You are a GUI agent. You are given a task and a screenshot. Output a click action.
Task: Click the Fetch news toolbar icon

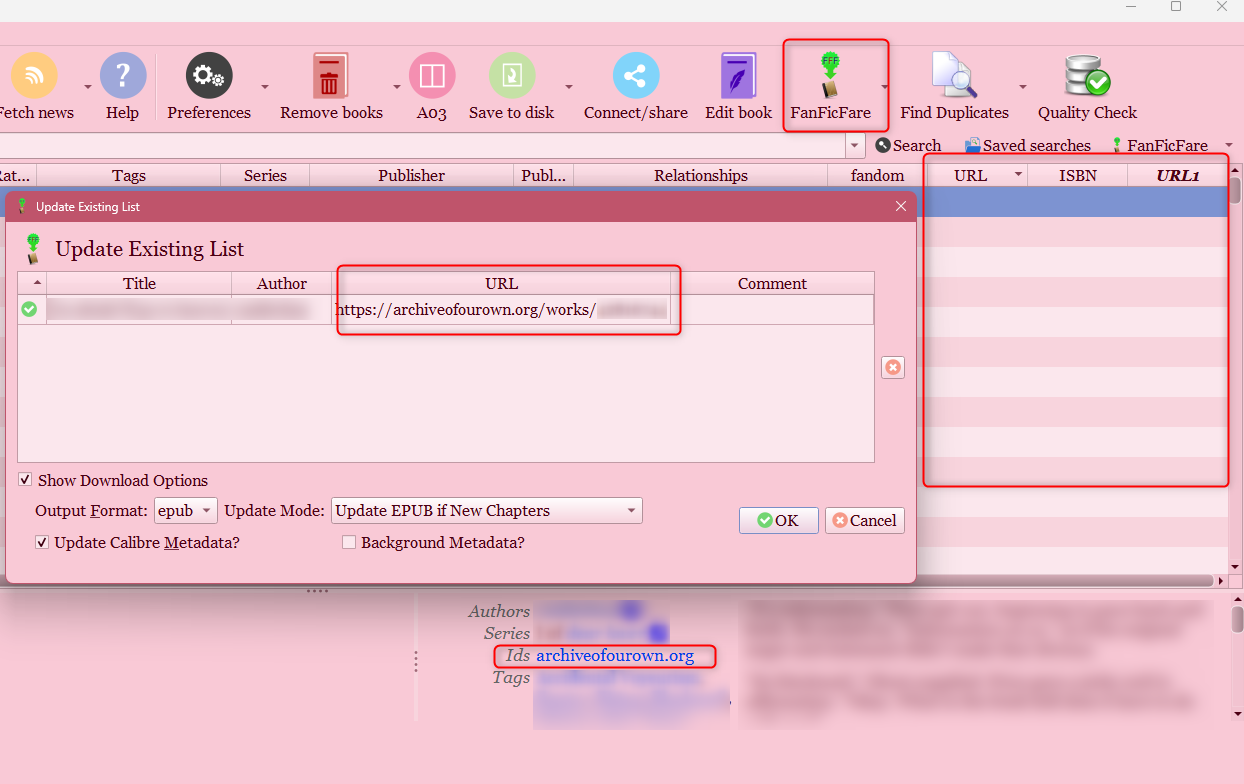tap(33, 76)
